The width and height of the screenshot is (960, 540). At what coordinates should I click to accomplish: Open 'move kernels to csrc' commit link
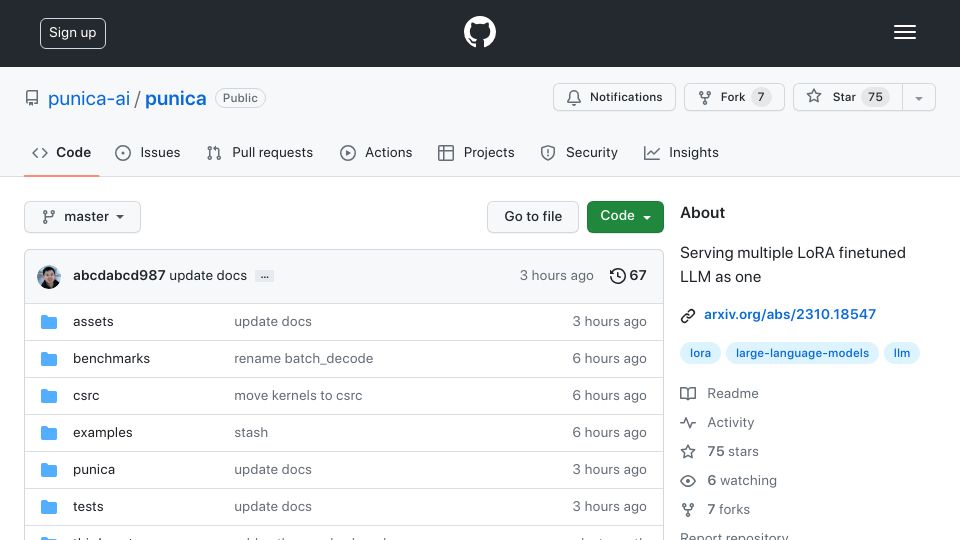pyautogui.click(x=298, y=396)
